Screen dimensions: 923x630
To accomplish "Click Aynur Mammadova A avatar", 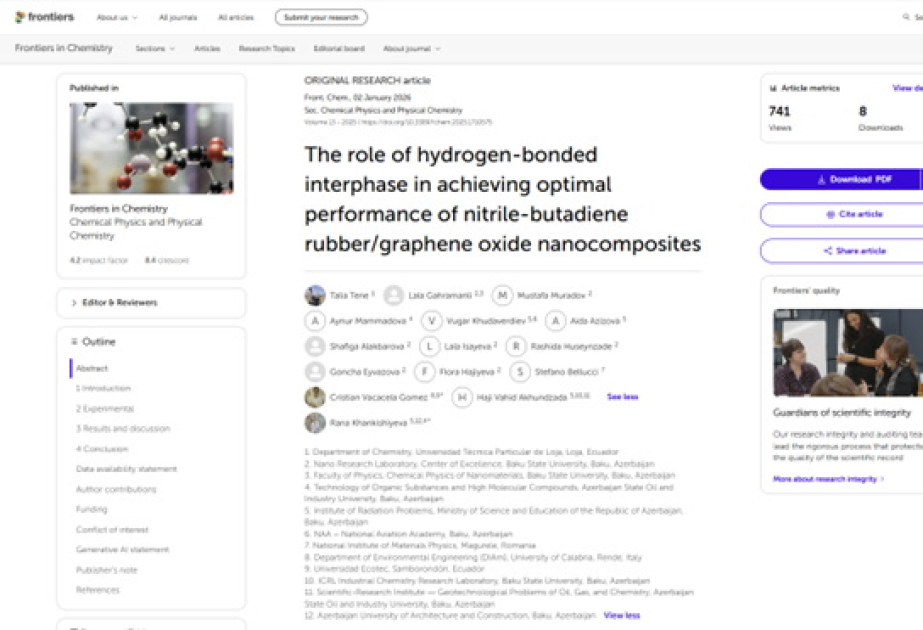I will 315,321.
